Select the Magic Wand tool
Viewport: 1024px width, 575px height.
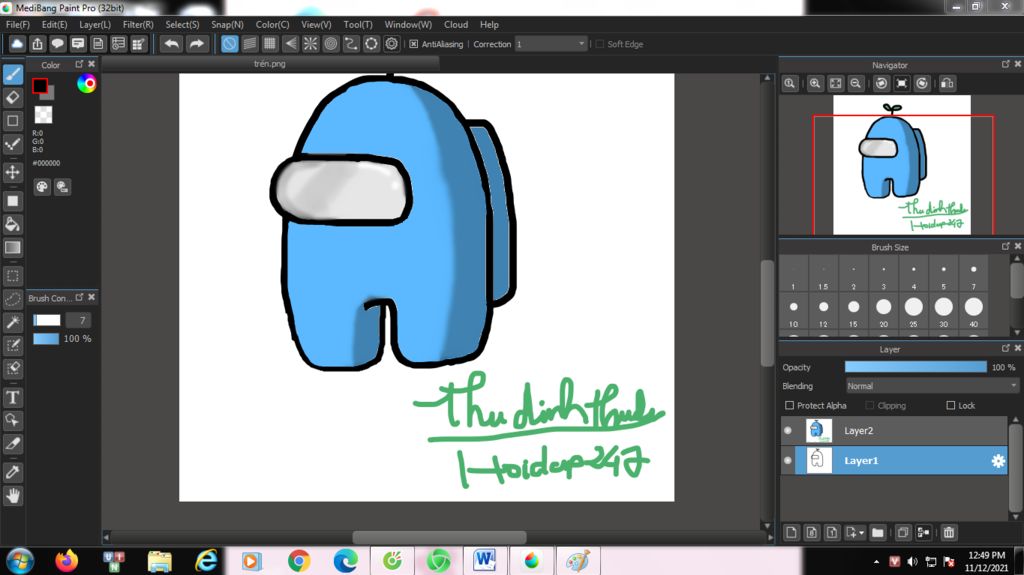13,321
